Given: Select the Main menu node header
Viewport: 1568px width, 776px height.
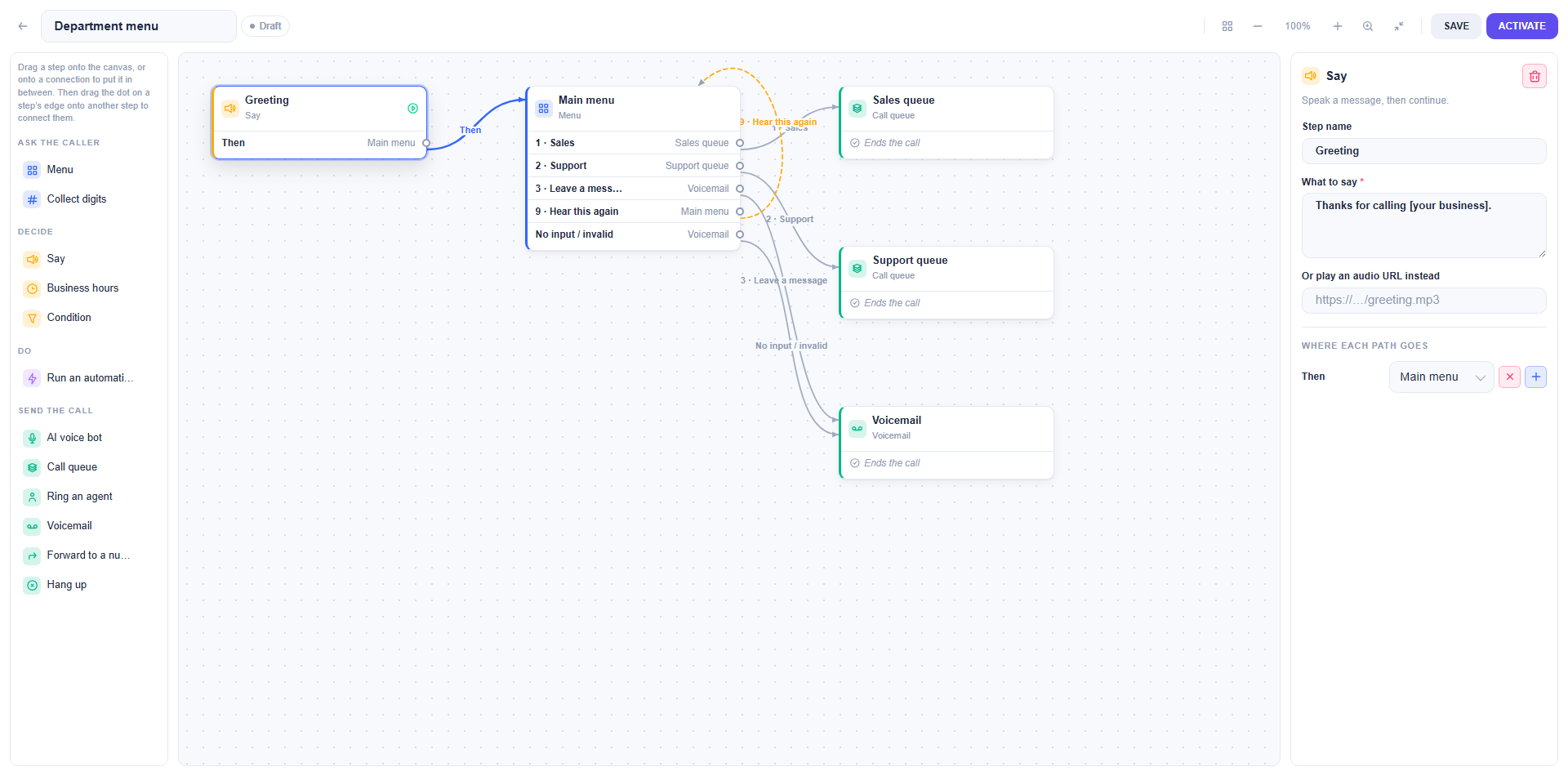Looking at the screenshot, I should (x=634, y=109).
